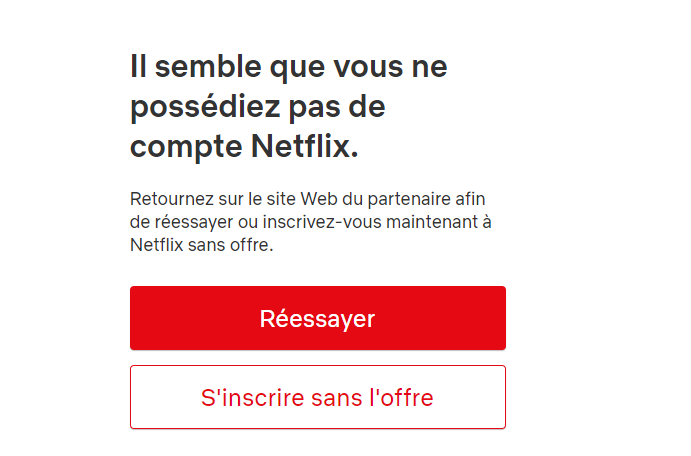The height and width of the screenshot is (456, 691).
Task: Click the word "Retournez" in the paragraph
Action: (x=169, y=199)
